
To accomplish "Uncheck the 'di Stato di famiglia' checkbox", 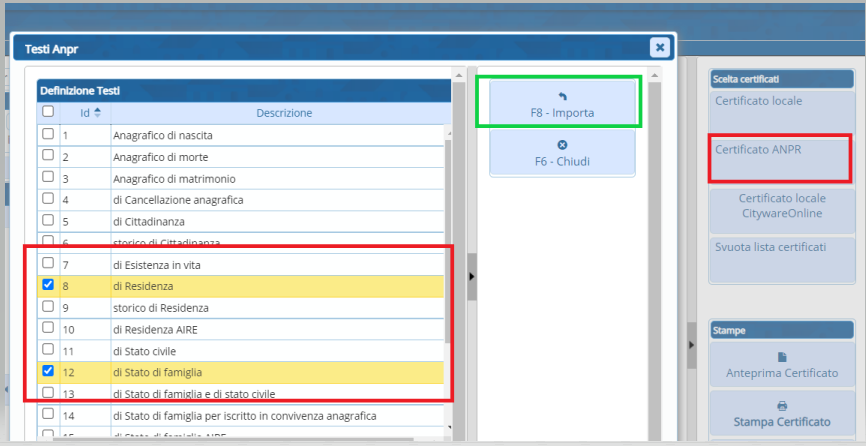I will 48,371.
